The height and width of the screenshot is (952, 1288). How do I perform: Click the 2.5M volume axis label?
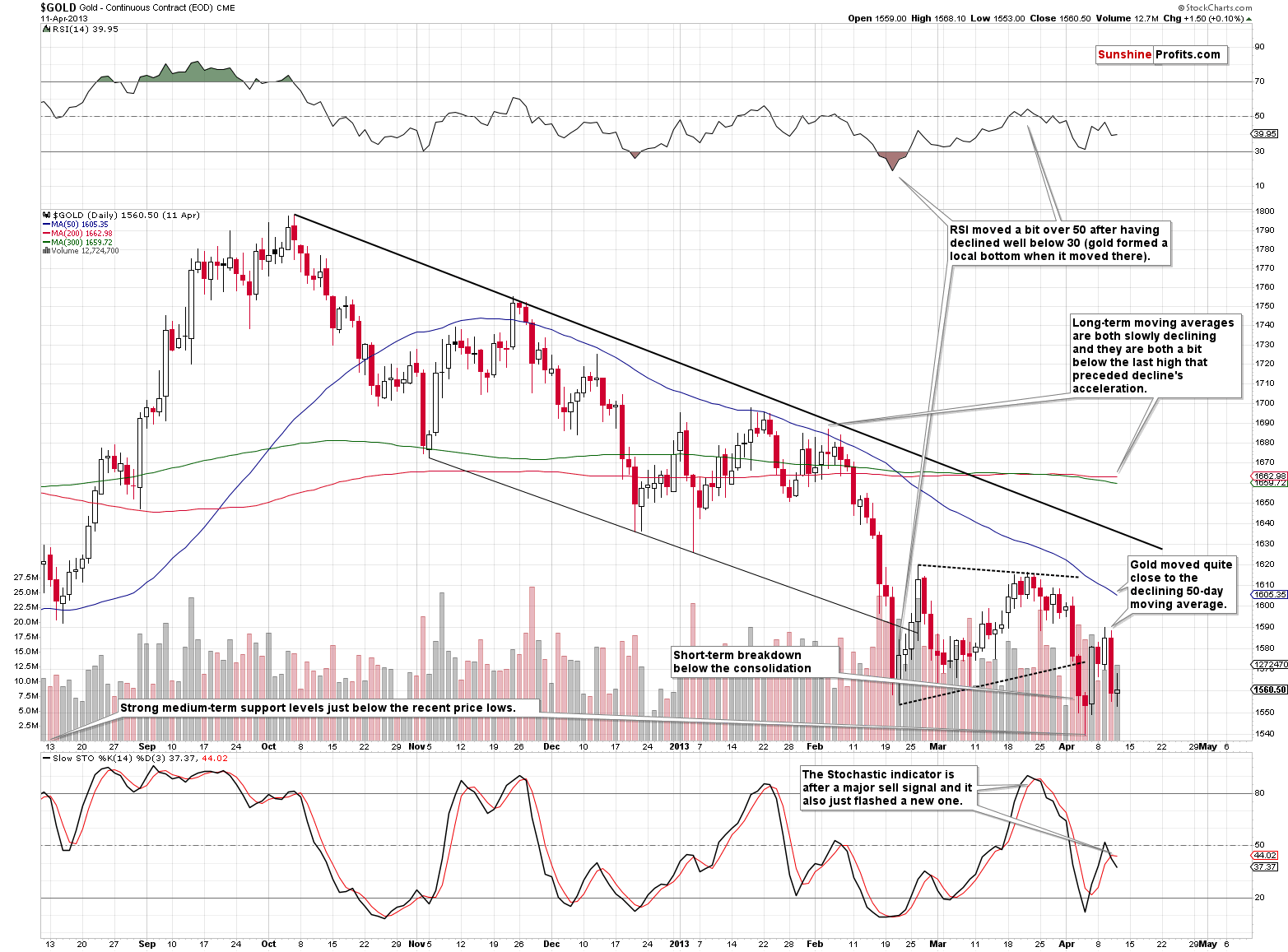click(29, 725)
